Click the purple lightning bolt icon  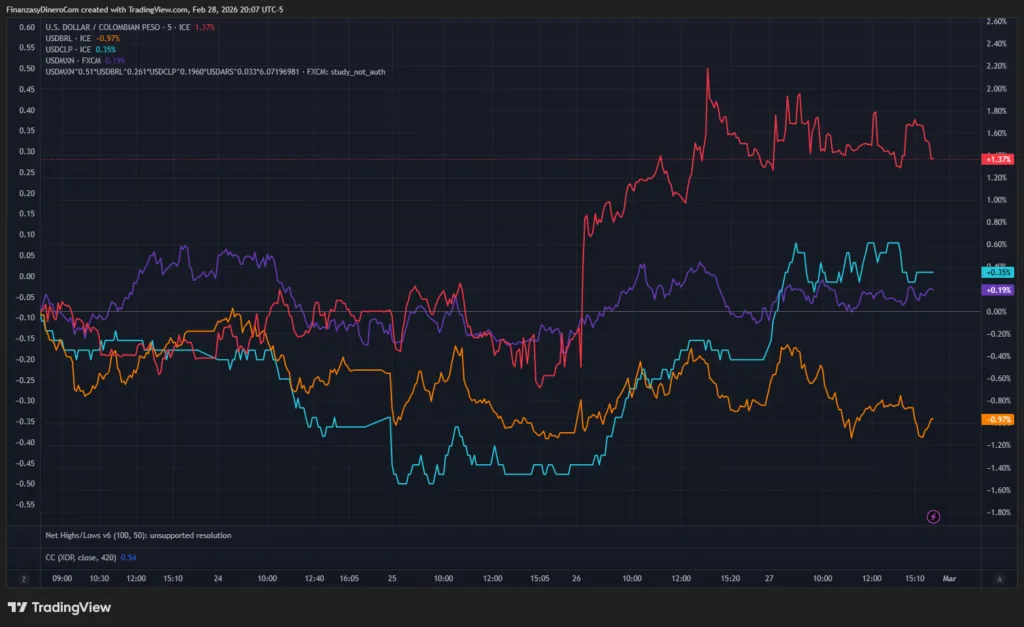point(933,516)
